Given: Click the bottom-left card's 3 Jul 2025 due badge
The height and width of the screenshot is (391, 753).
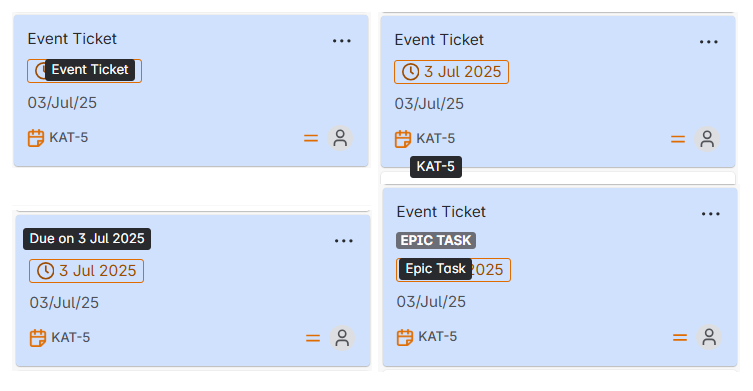Looking at the screenshot, I should [x=86, y=271].
